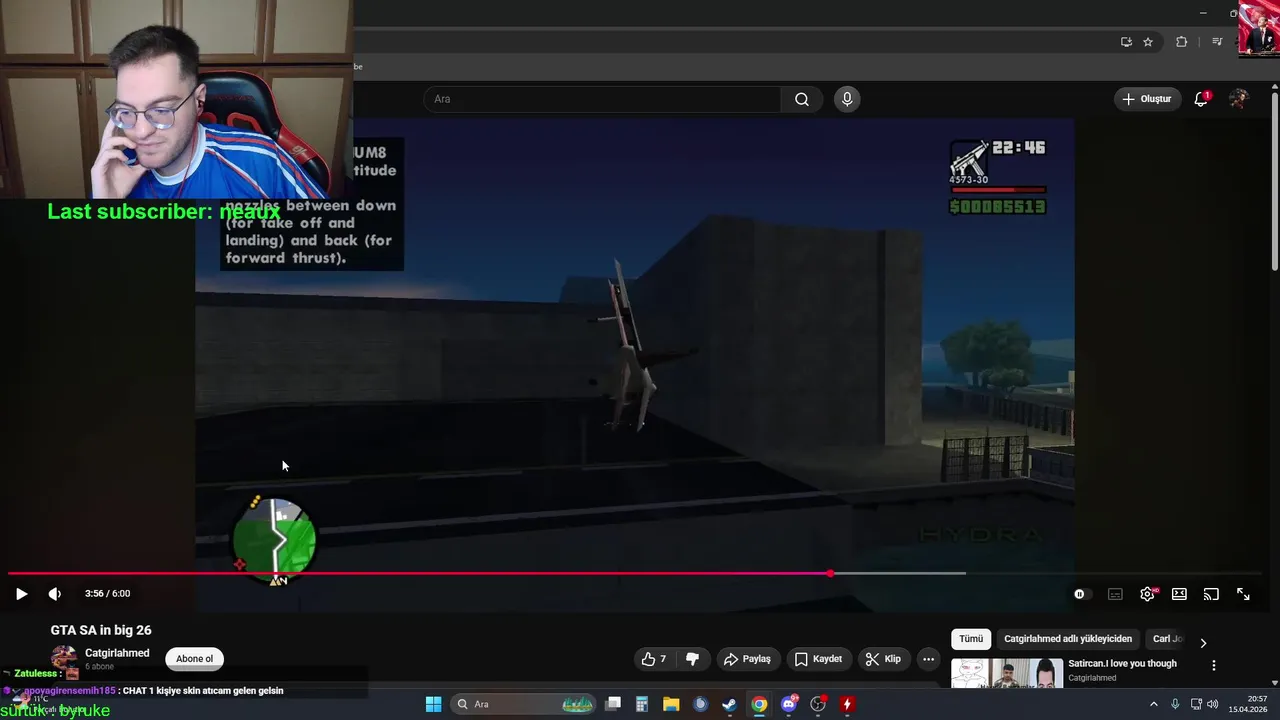Click the Catgirlahmed channel avatar
The width and height of the screenshot is (1280, 720).
64,659
